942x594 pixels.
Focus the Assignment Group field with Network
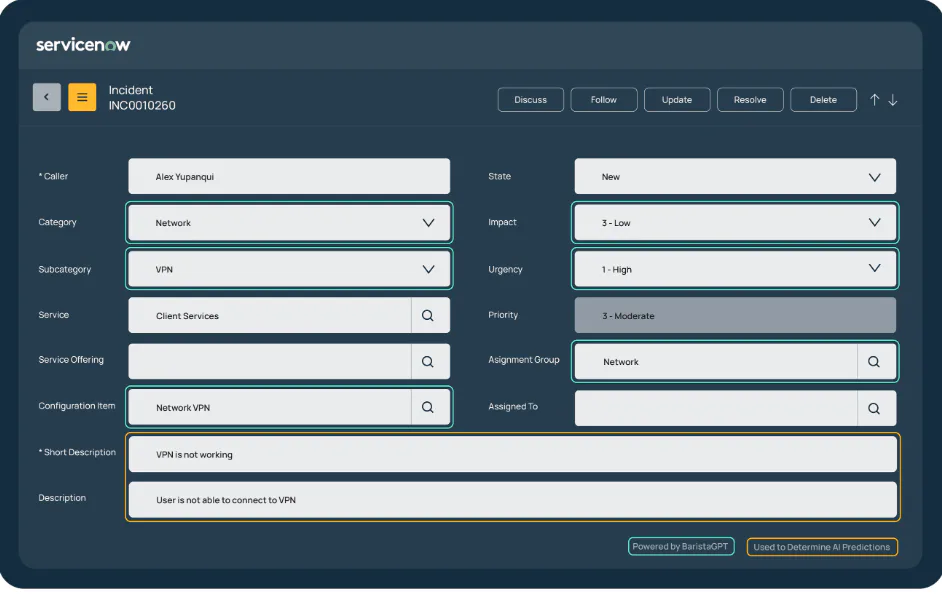point(716,362)
